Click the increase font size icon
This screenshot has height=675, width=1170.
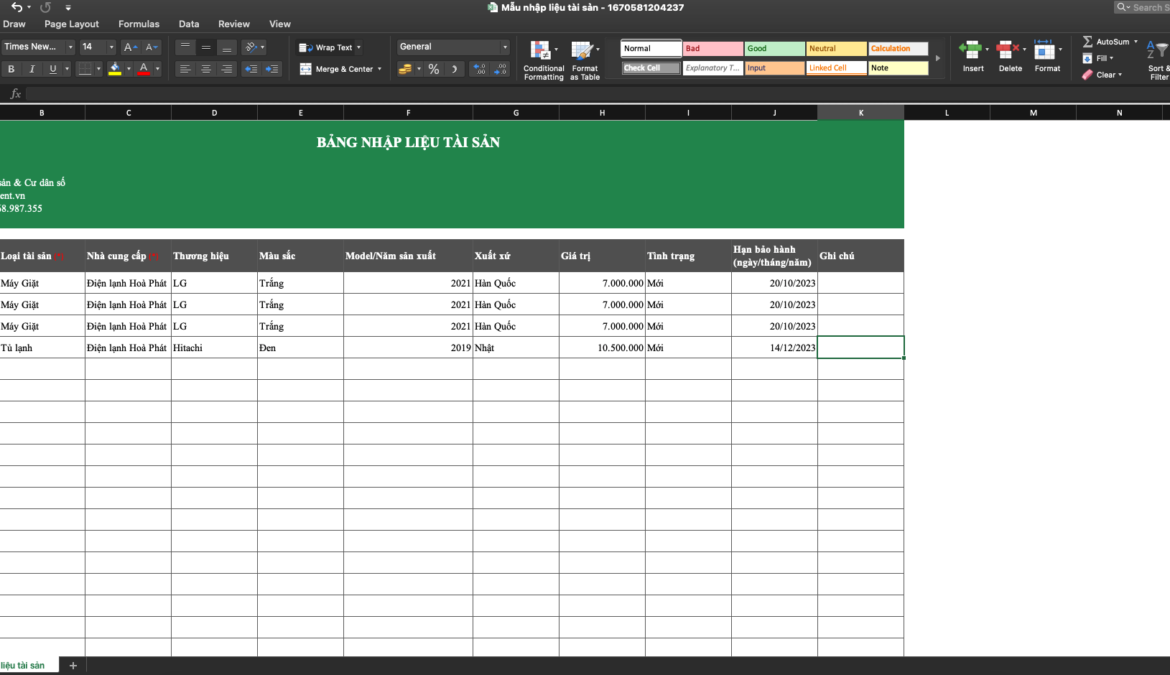[x=130, y=47]
